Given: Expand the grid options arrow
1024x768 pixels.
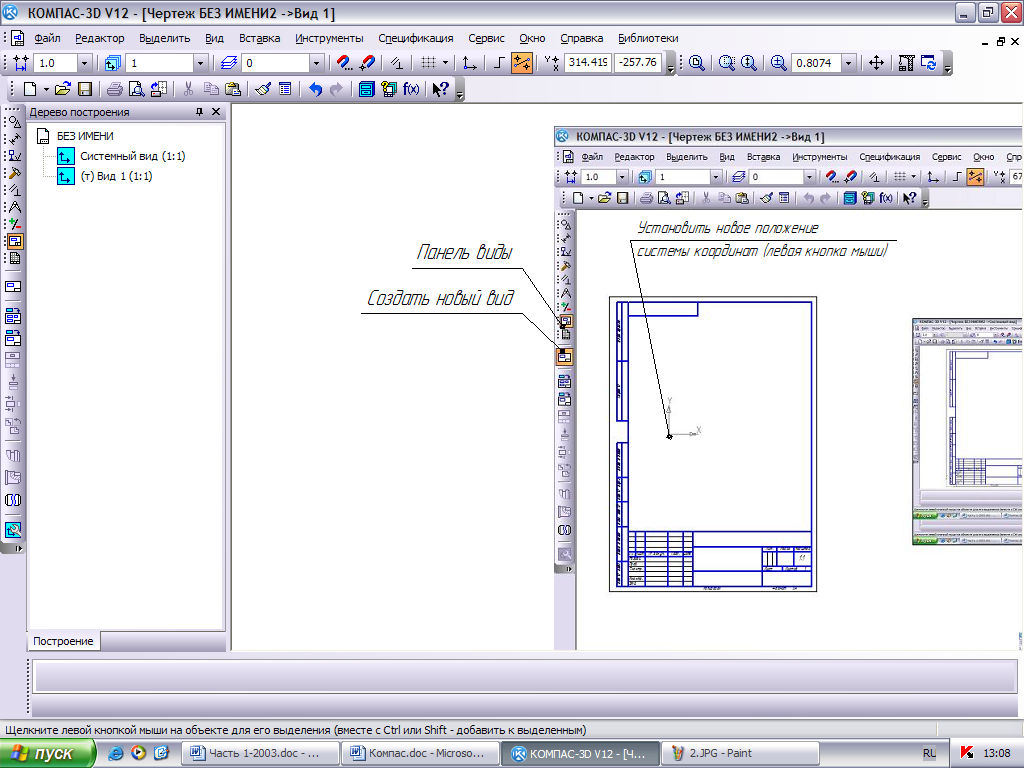Looking at the screenshot, I should click(445, 63).
